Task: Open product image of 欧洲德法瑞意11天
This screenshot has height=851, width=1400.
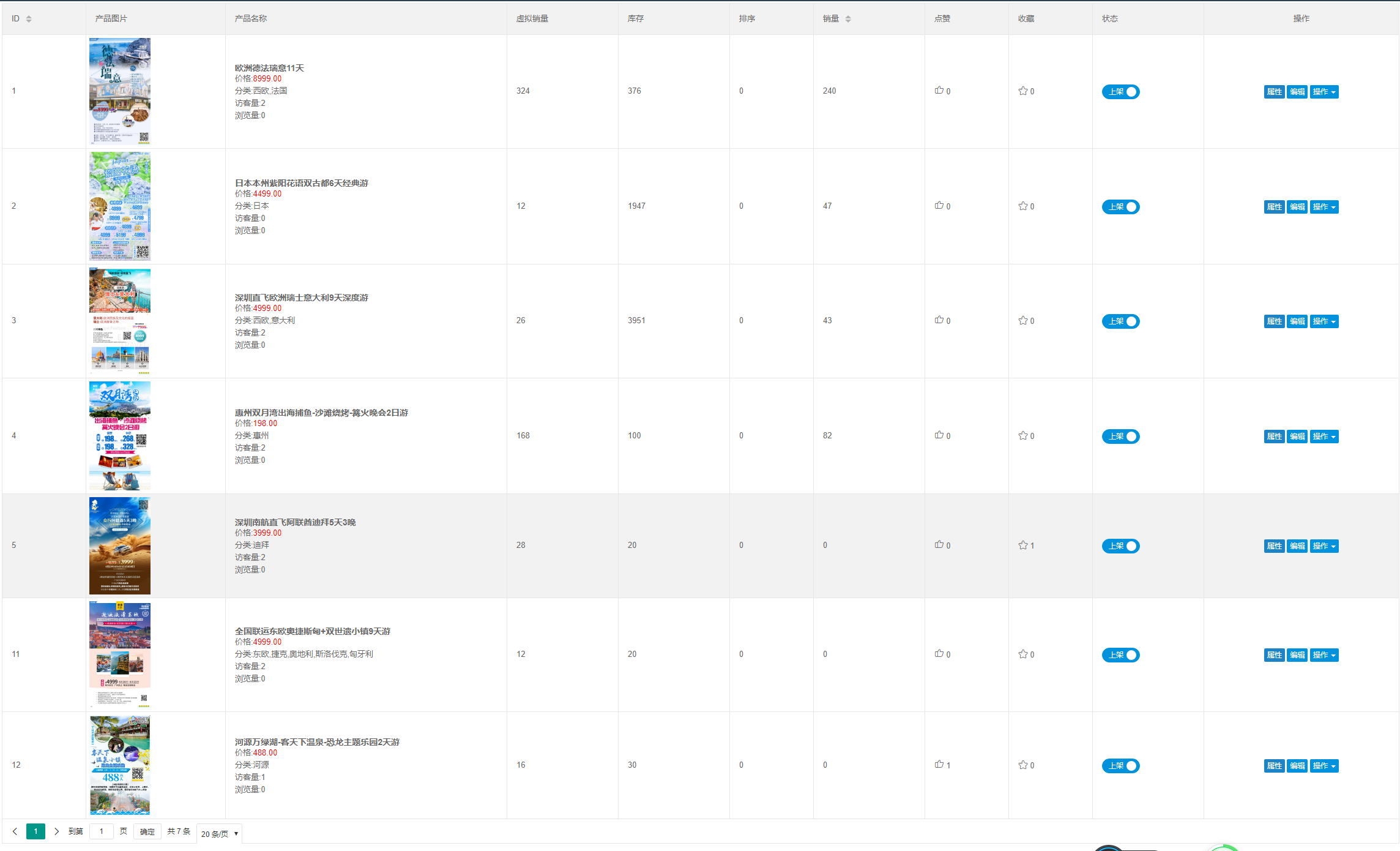Action: click(120, 91)
